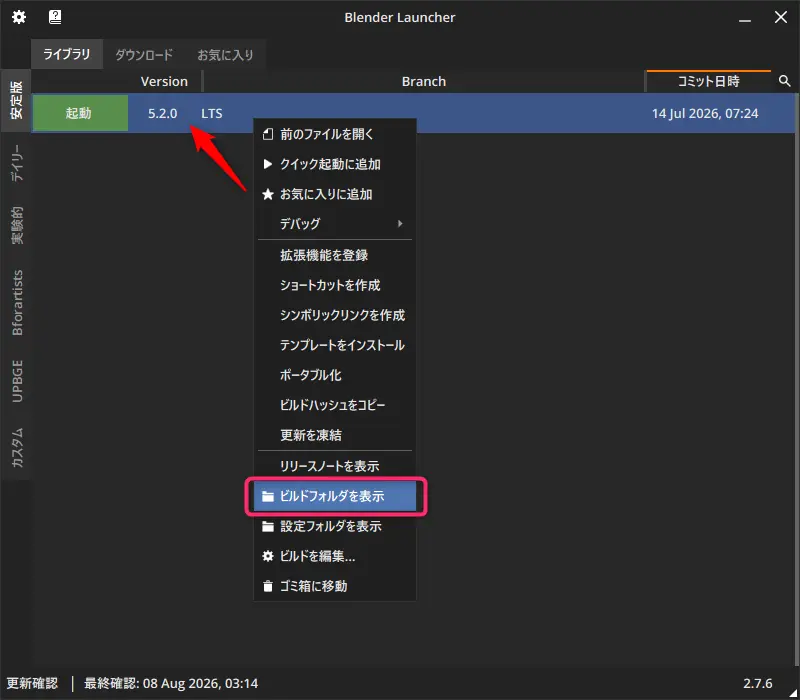800x700 pixels.
Task: Click the play triangle beside クイック起動に追加
Action: pos(267,164)
